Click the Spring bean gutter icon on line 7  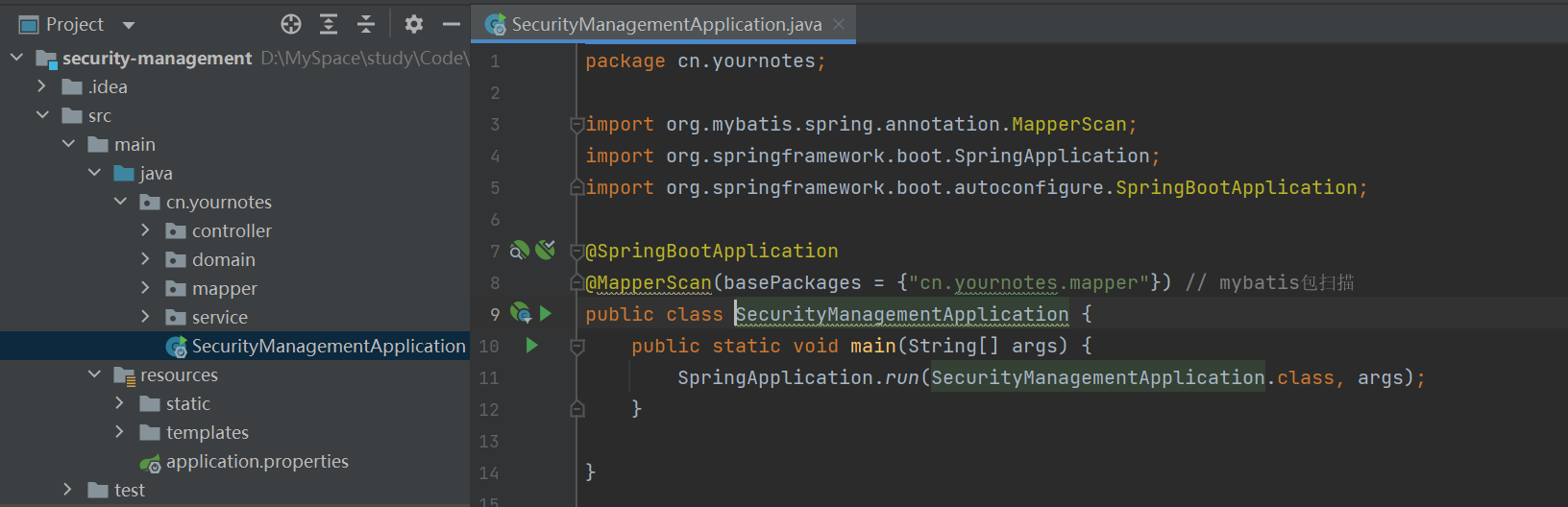pos(519,251)
